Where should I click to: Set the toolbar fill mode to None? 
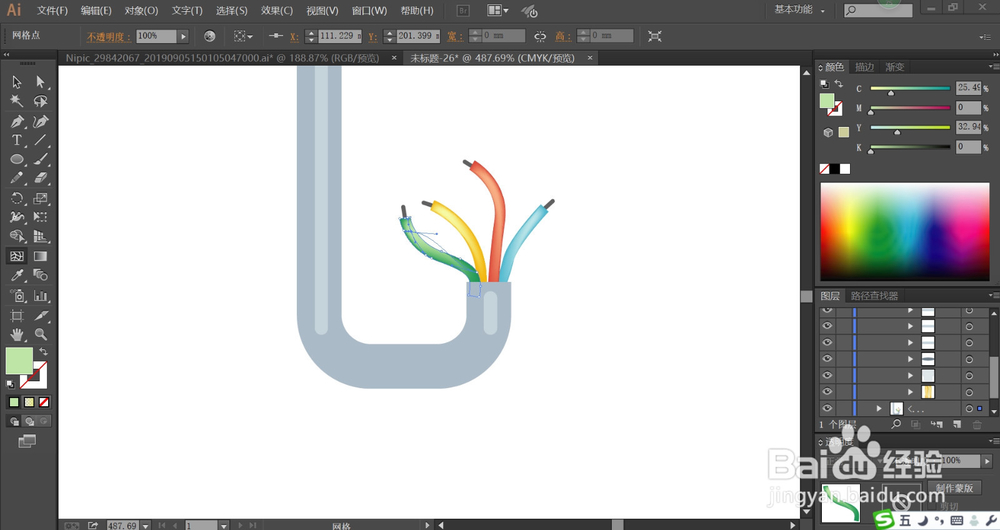click(44, 402)
